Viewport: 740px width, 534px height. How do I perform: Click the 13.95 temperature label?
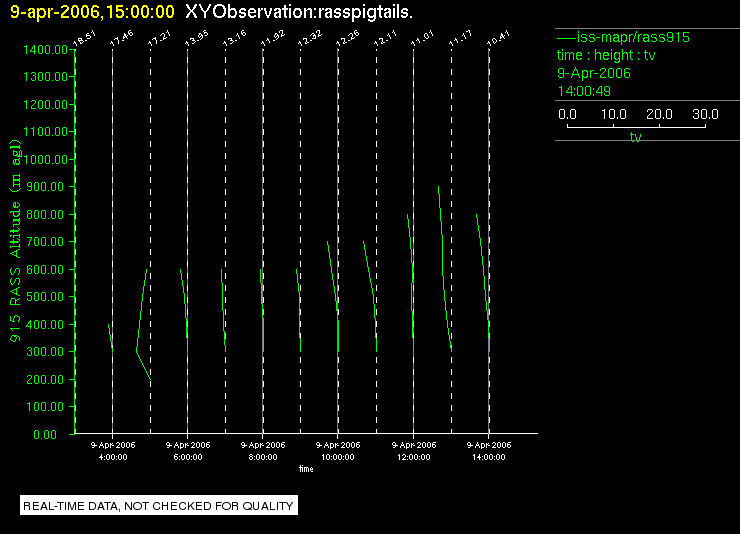tap(197, 39)
